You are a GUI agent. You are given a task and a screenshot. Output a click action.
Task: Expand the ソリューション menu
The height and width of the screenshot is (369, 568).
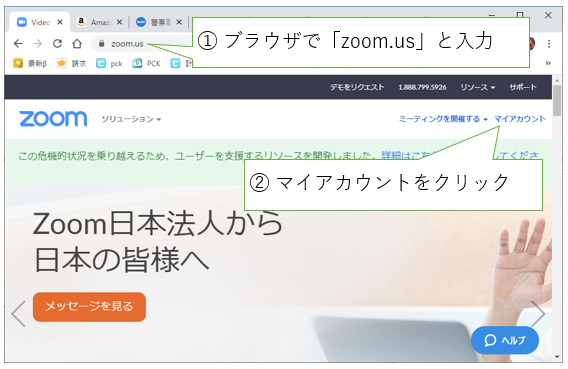point(131,119)
